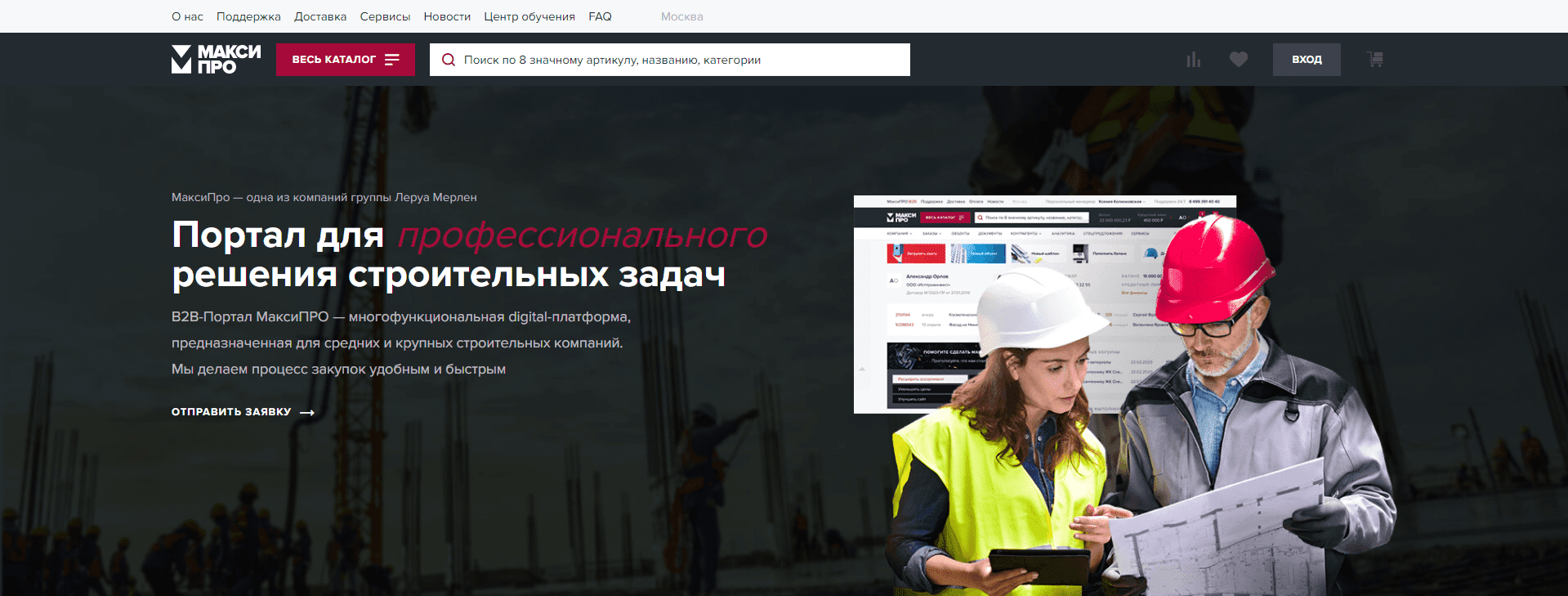Go to Новости page

point(447,16)
